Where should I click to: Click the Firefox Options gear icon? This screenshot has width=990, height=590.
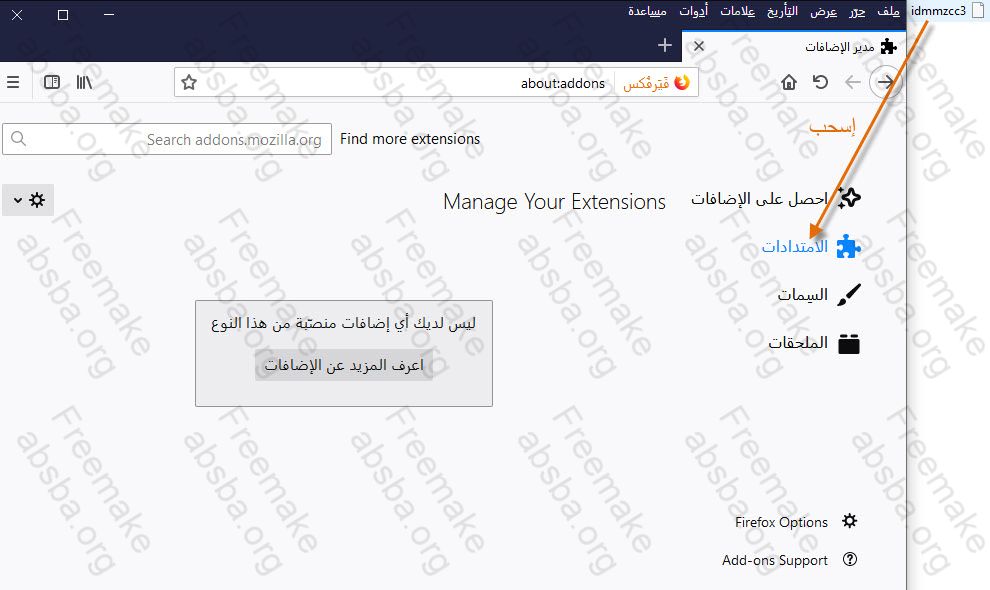850,521
